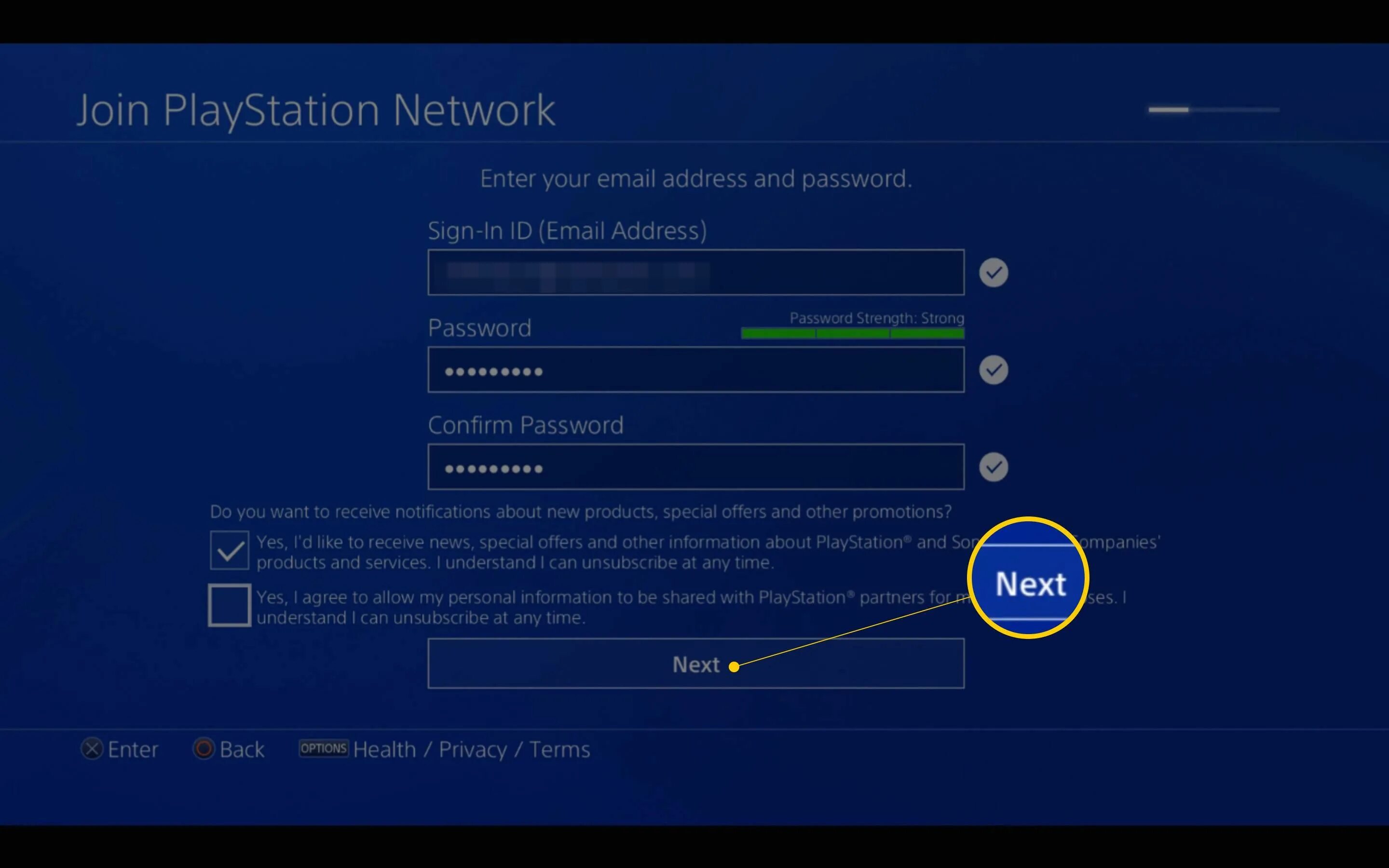
Task: Click the OPTIONS button icon
Action: tap(322, 748)
